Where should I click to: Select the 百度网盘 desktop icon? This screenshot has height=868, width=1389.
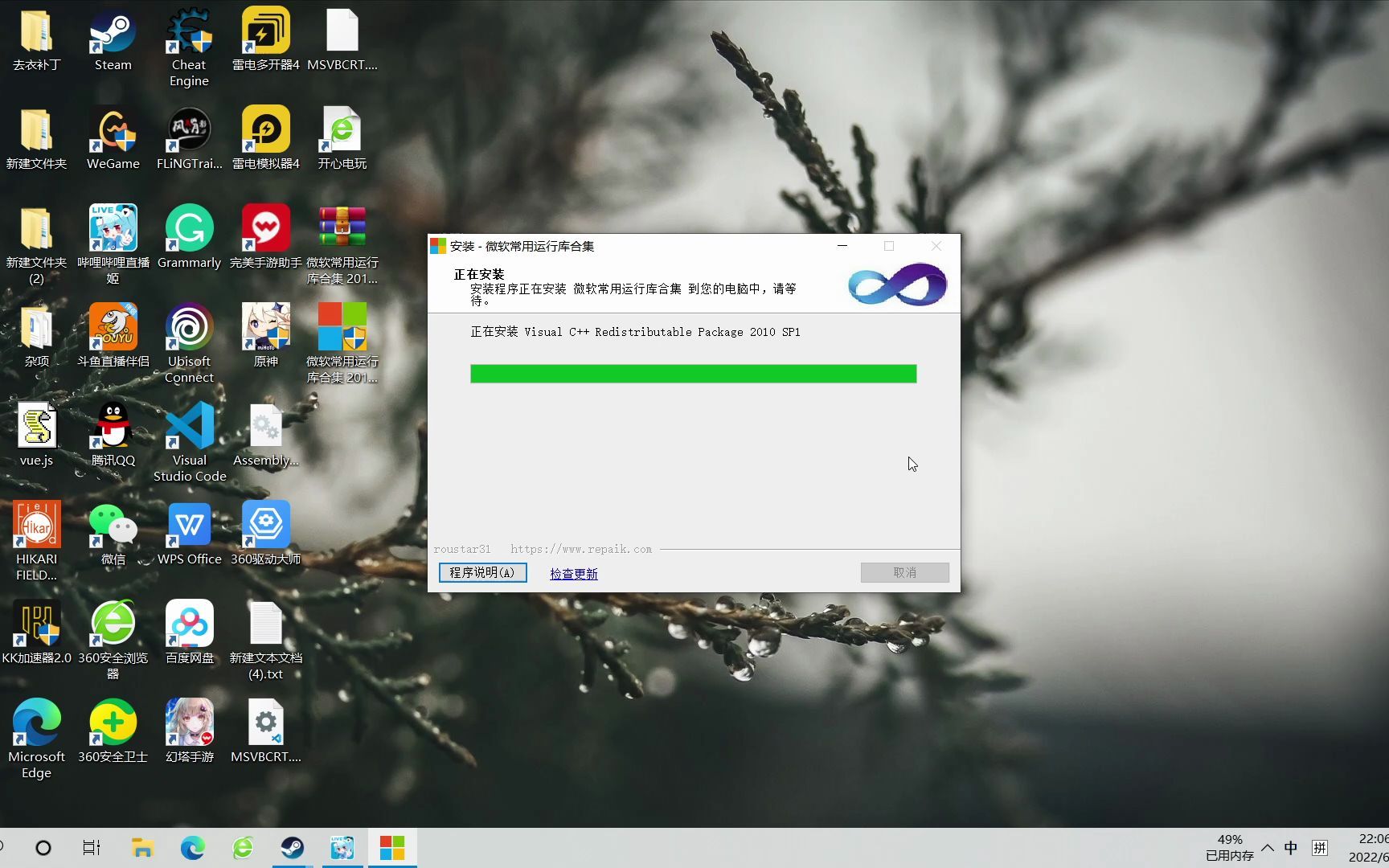point(189,633)
